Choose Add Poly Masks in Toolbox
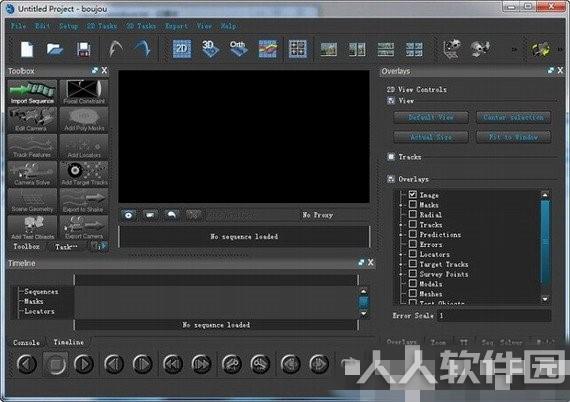The image size is (570, 402). (x=84, y=120)
